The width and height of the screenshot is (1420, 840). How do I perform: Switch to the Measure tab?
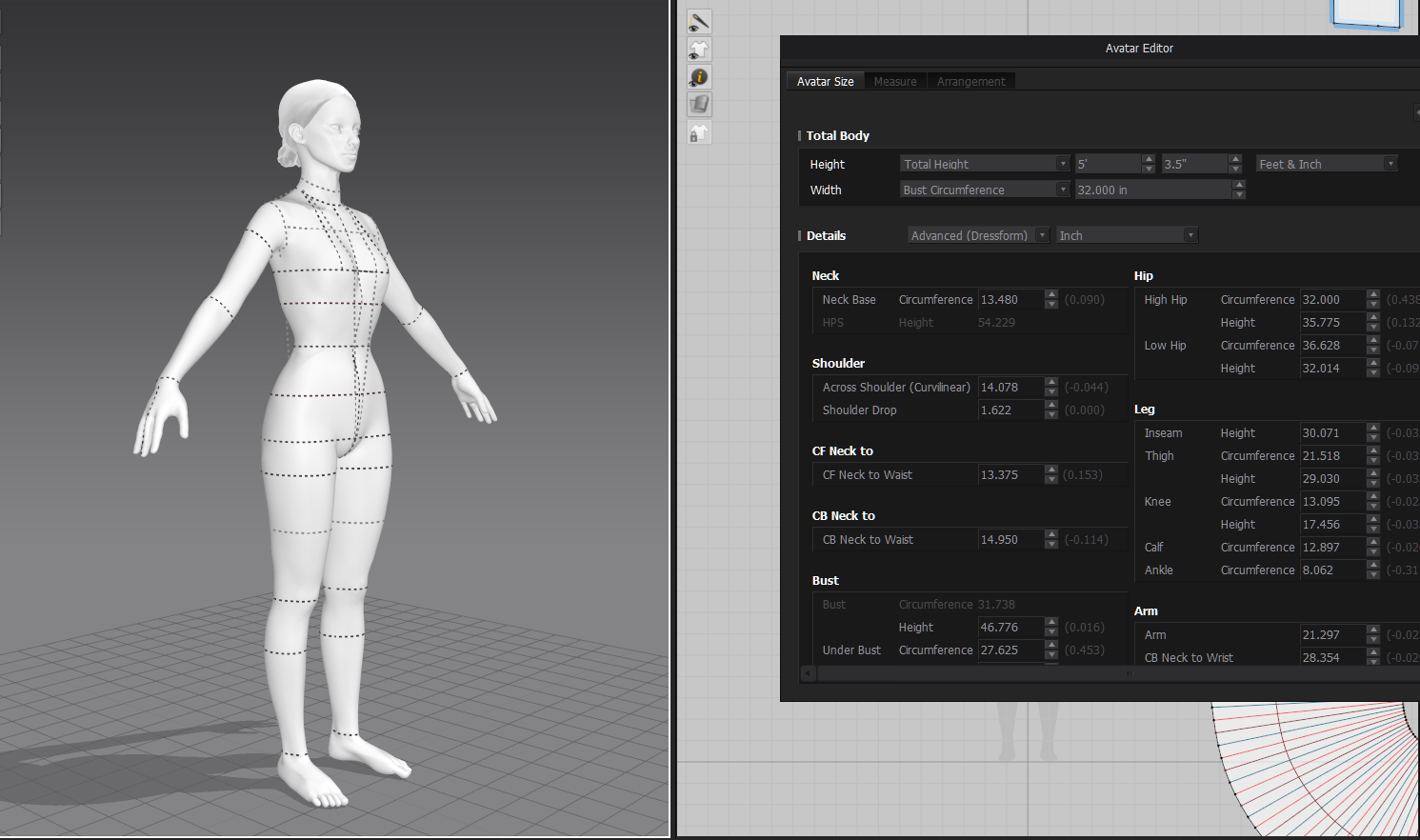[x=895, y=82]
